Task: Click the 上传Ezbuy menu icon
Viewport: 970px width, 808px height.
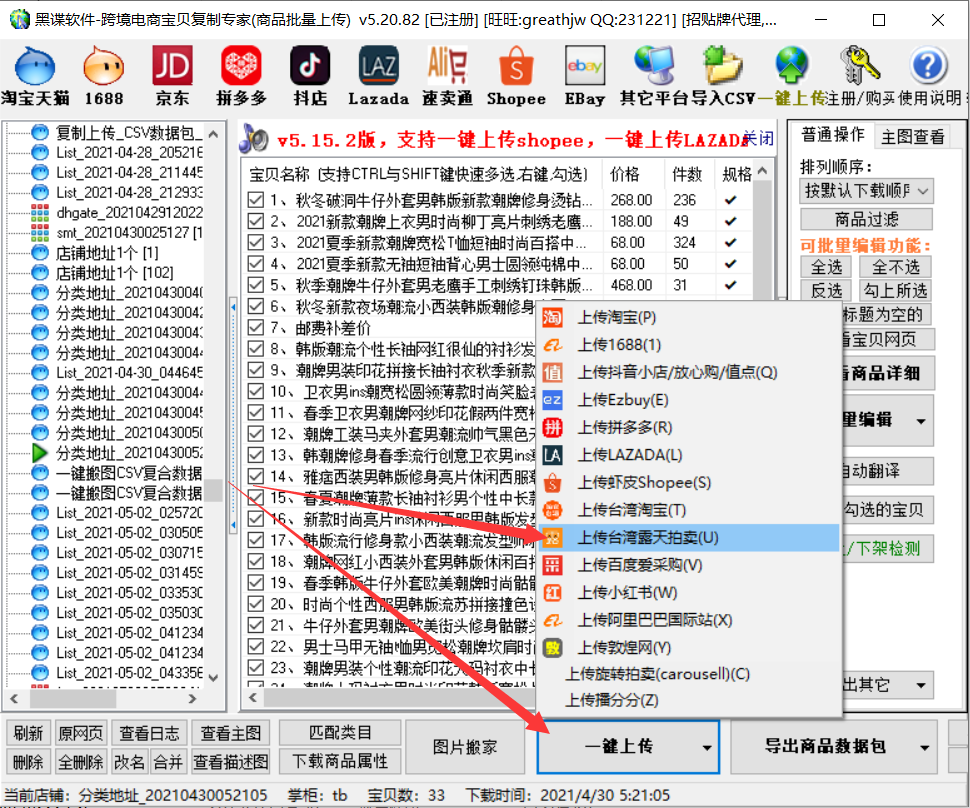Action: [552, 400]
